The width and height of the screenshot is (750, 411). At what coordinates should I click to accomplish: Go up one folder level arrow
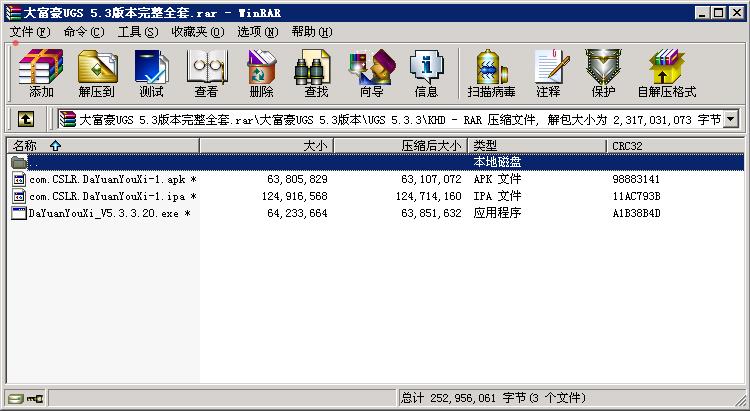[x=26, y=119]
